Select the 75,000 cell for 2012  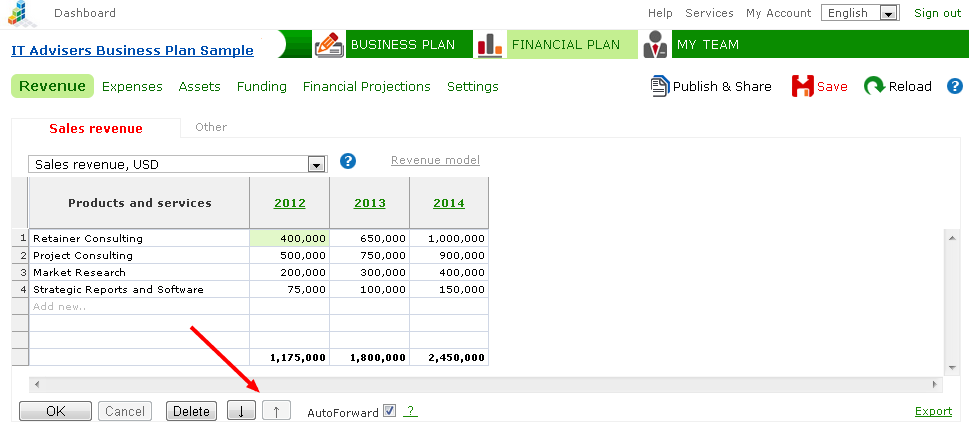pyautogui.click(x=289, y=289)
